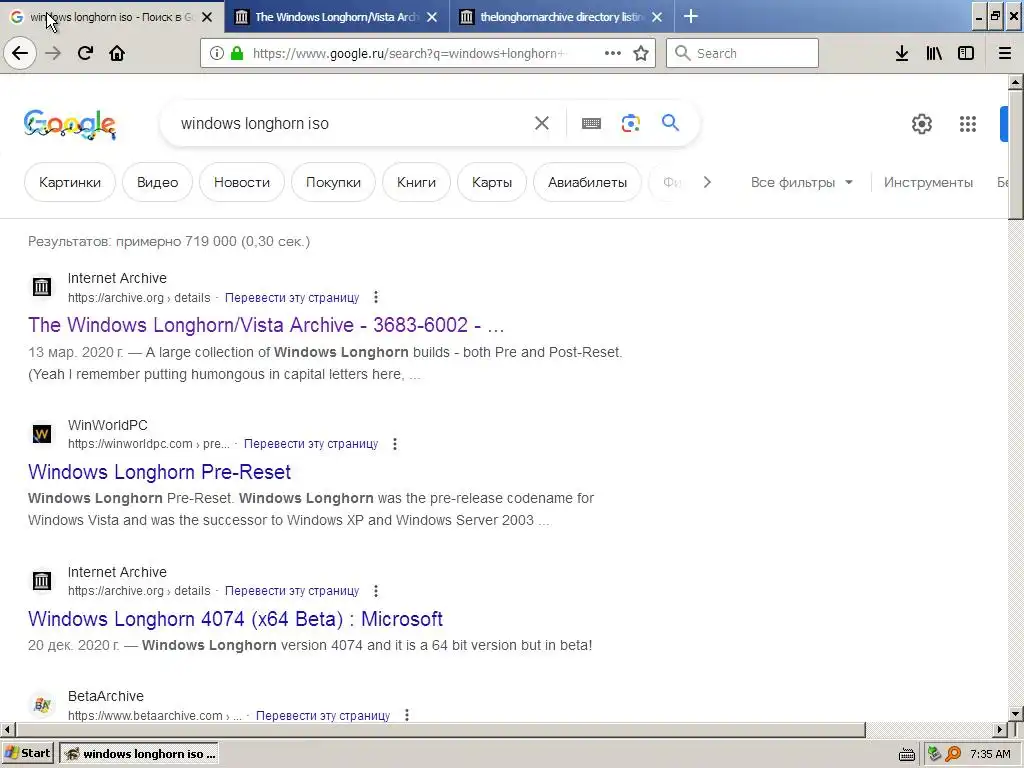Click the vertical scrollbar down arrow
This screenshot has width=1024, height=768.
(x=1016, y=714)
